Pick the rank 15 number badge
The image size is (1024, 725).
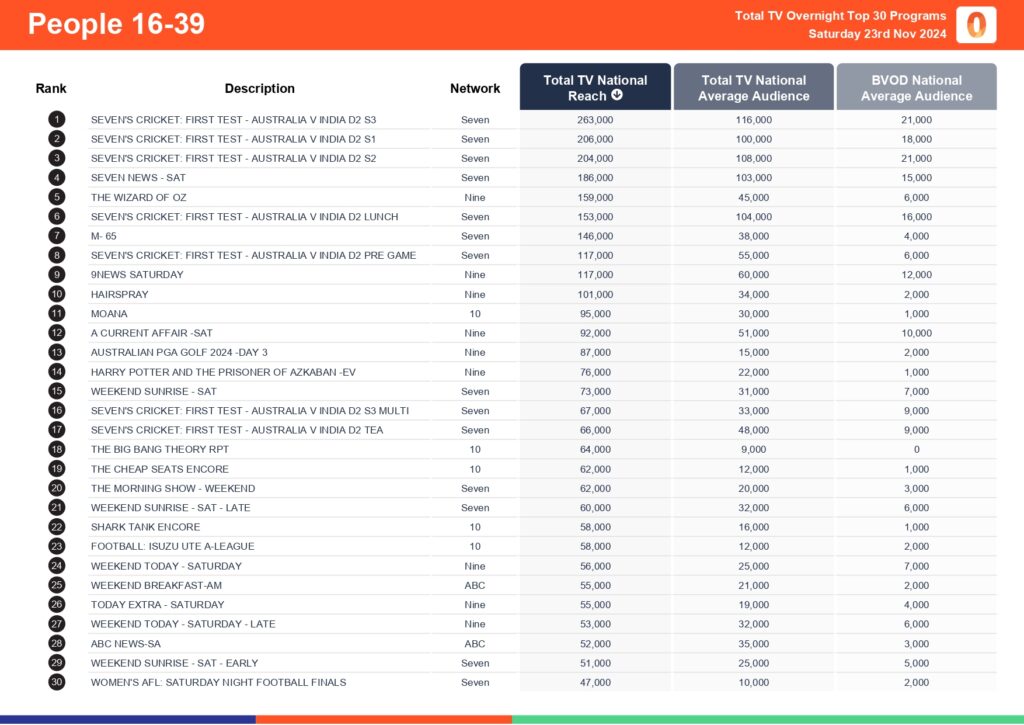click(57, 391)
